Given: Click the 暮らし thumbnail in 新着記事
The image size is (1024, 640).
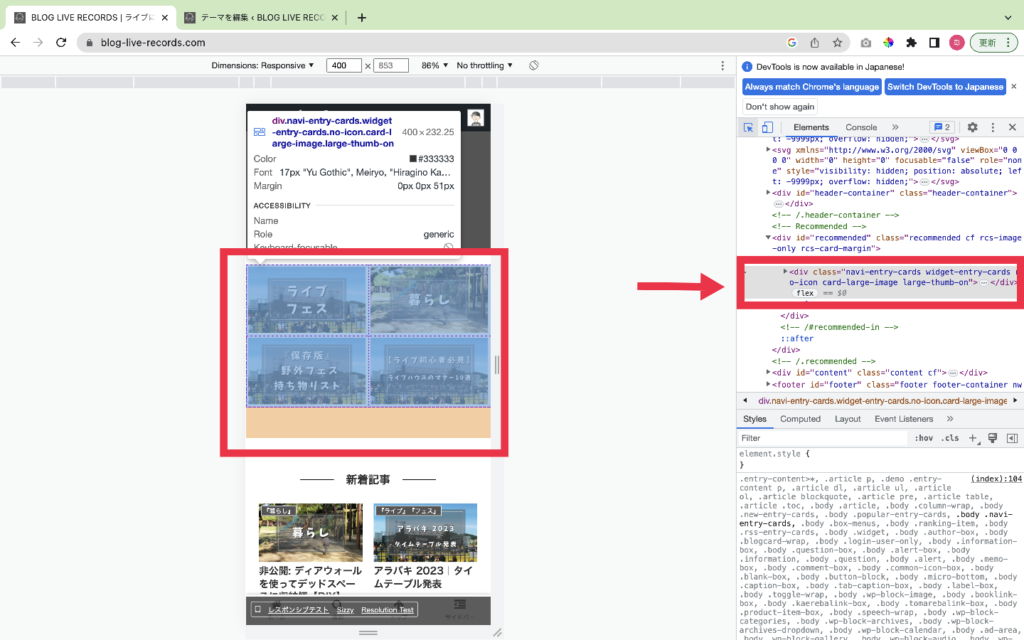Looking at the screenshot, I should [310, 532].
